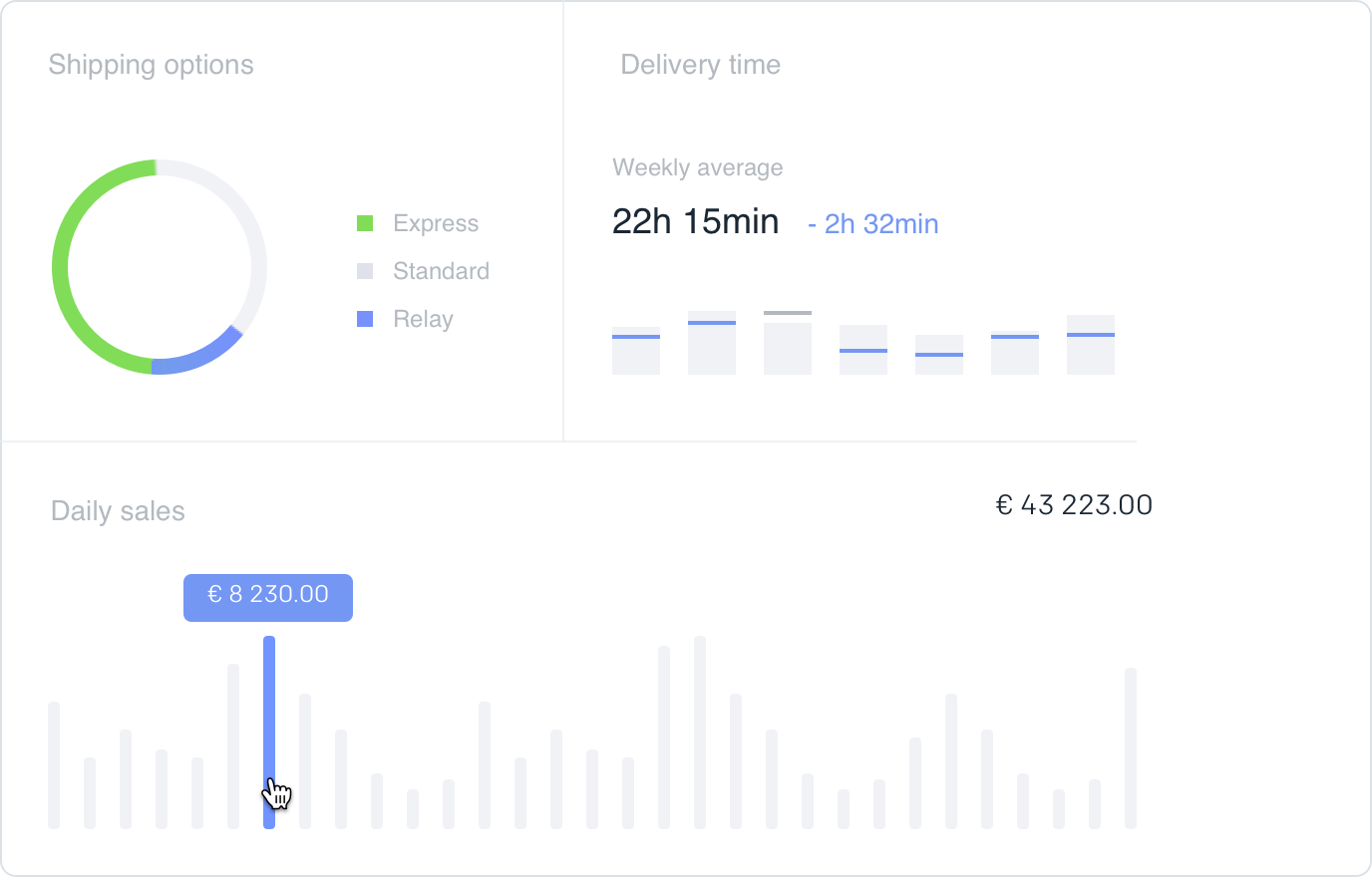Click the Delivery time bar with gray marker
The height and width of the screenshot is (877, 1372).
tap(788, 345)
